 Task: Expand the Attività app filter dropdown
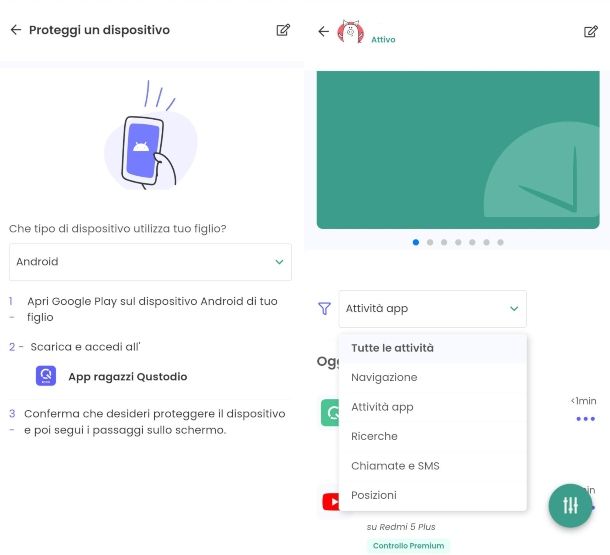433,309
